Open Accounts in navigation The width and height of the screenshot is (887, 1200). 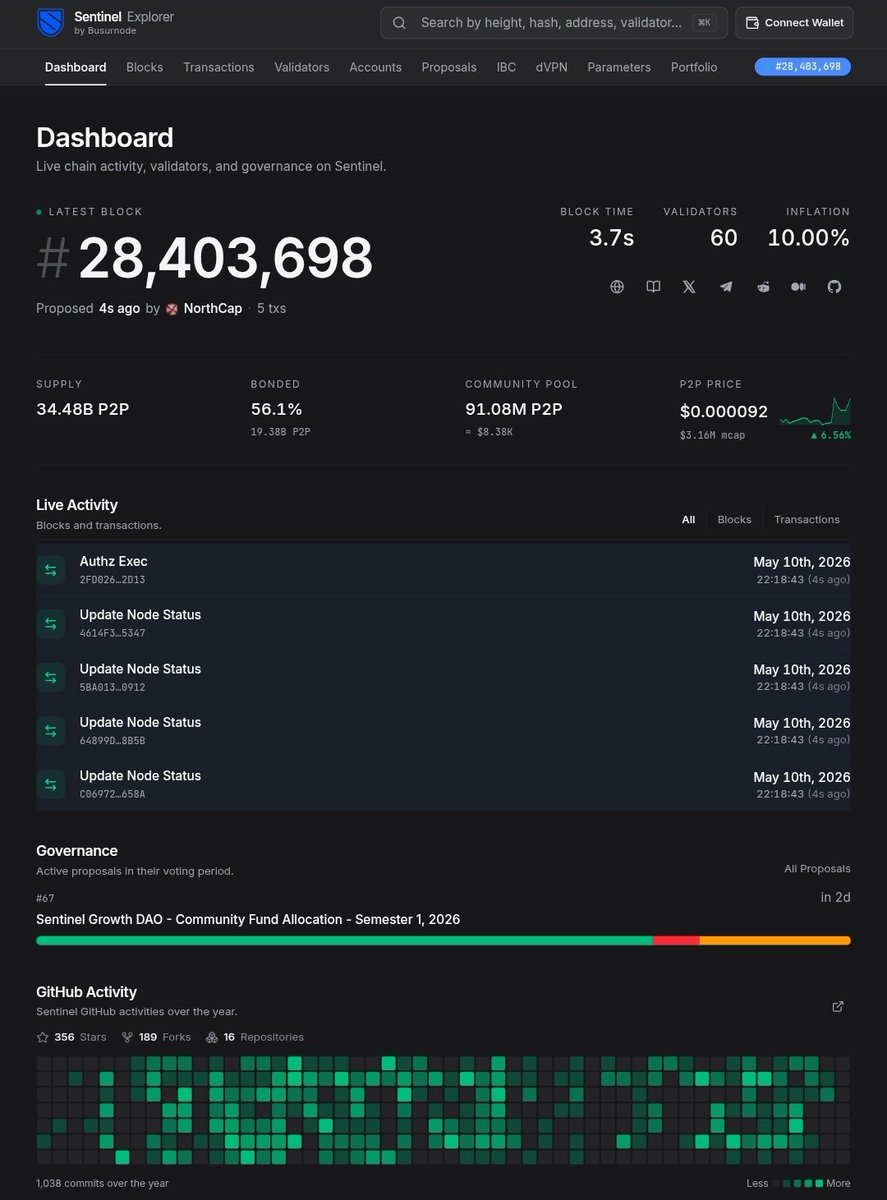(375, 67)
